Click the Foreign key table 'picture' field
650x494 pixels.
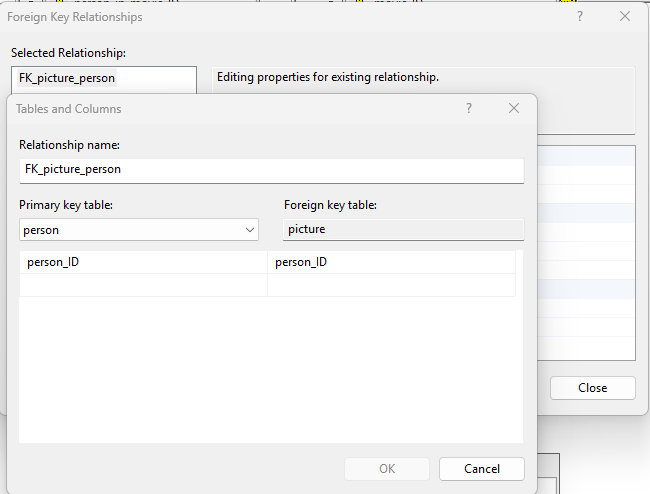[403, 230]
